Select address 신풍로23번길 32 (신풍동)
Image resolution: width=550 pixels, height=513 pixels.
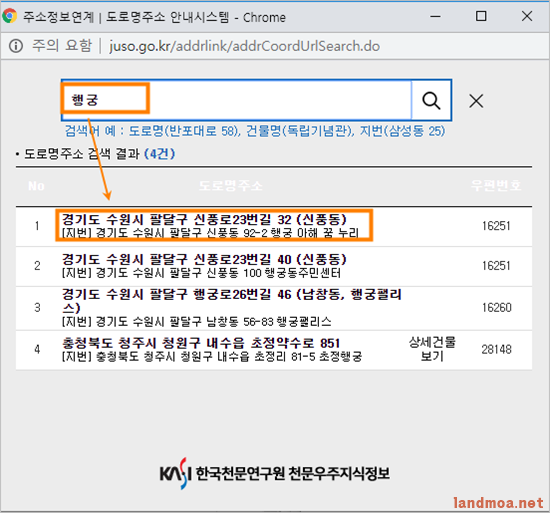tap(204, 220)
